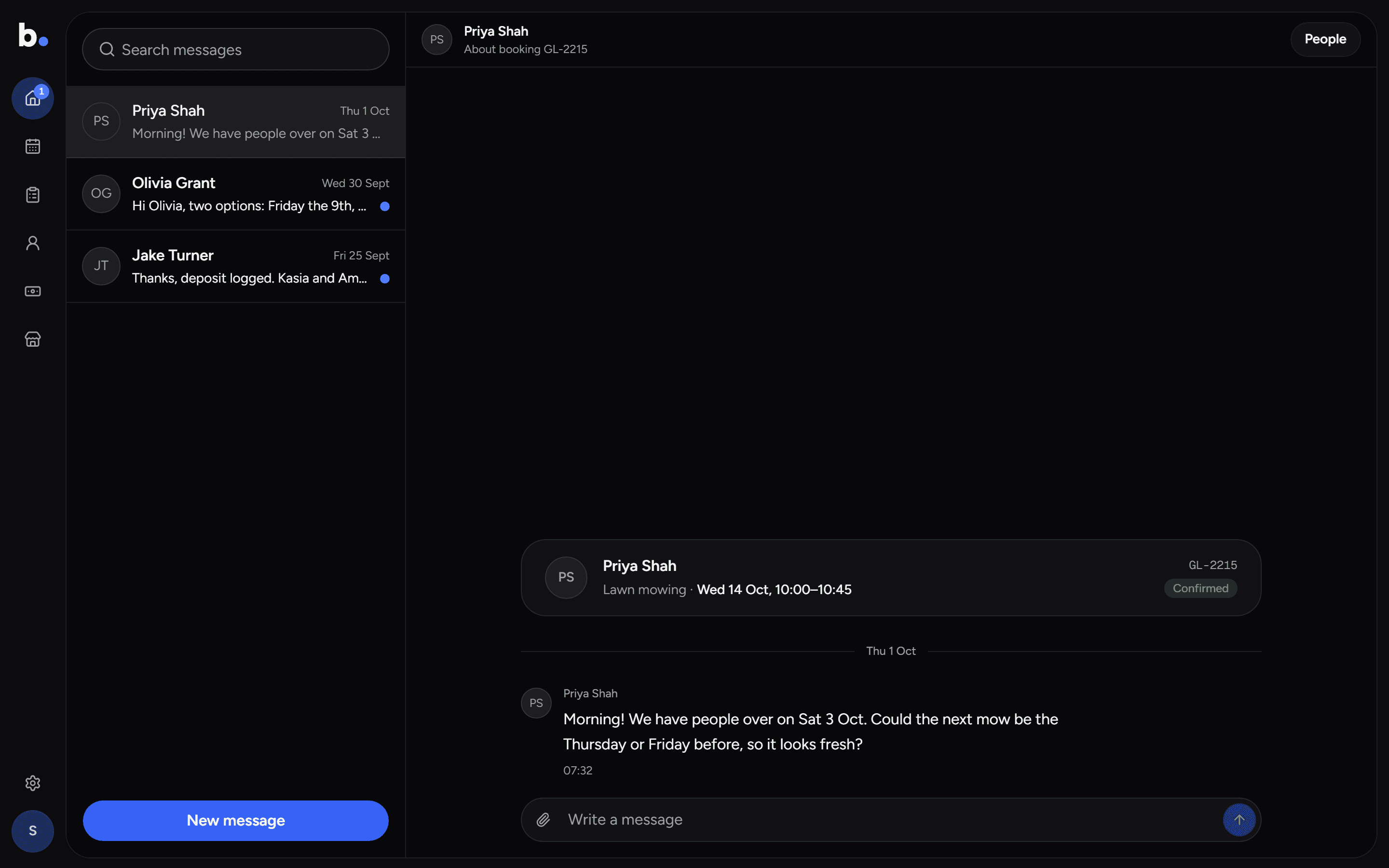The image size is (1389, 868).
Task: Click the b. app logo
Action: 33,34
